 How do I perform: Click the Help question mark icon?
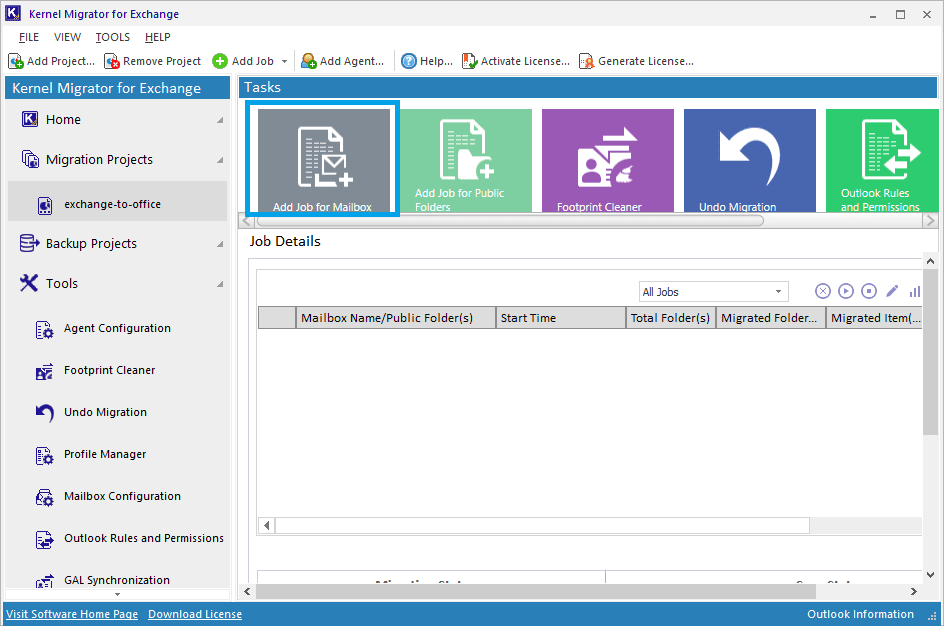coord(409,61)
